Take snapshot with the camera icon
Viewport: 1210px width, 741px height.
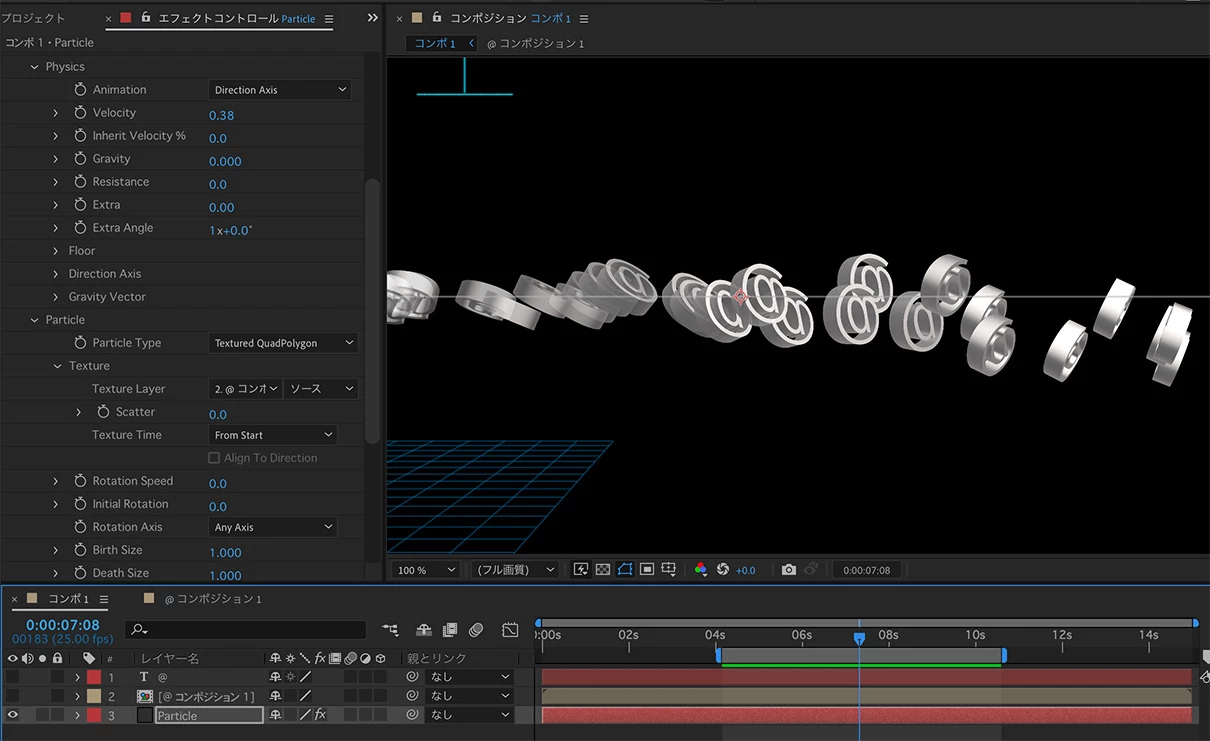(x=789, y=569)
